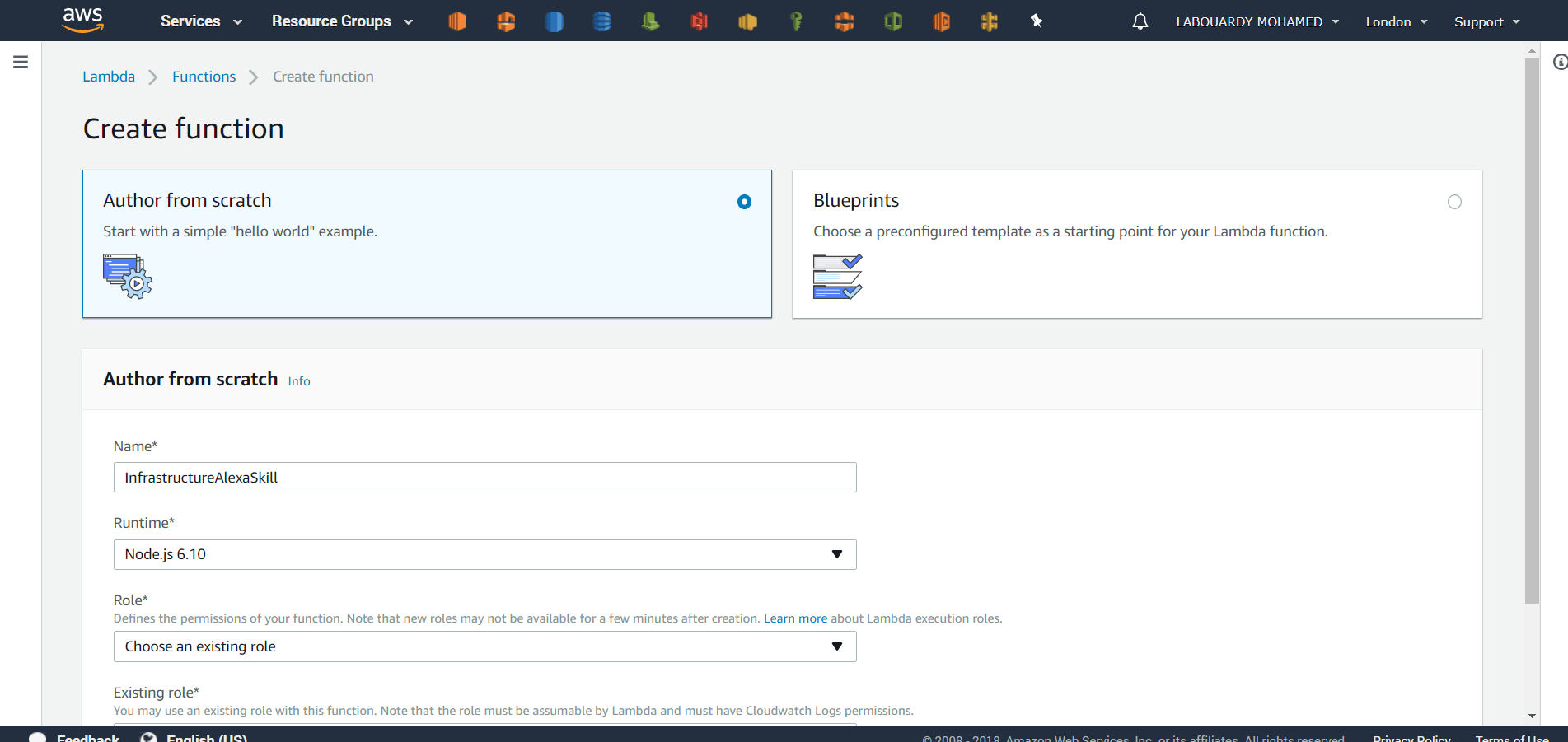Screen dimensions: 1568x742
Task: Open the Terms of Use footer link
Action: point(1512,738)
